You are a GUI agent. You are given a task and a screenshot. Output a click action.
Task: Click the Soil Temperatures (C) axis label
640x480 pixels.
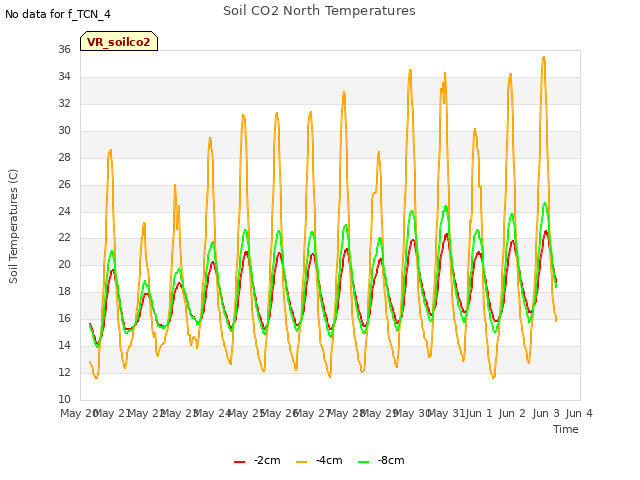[x=13, y=226]
